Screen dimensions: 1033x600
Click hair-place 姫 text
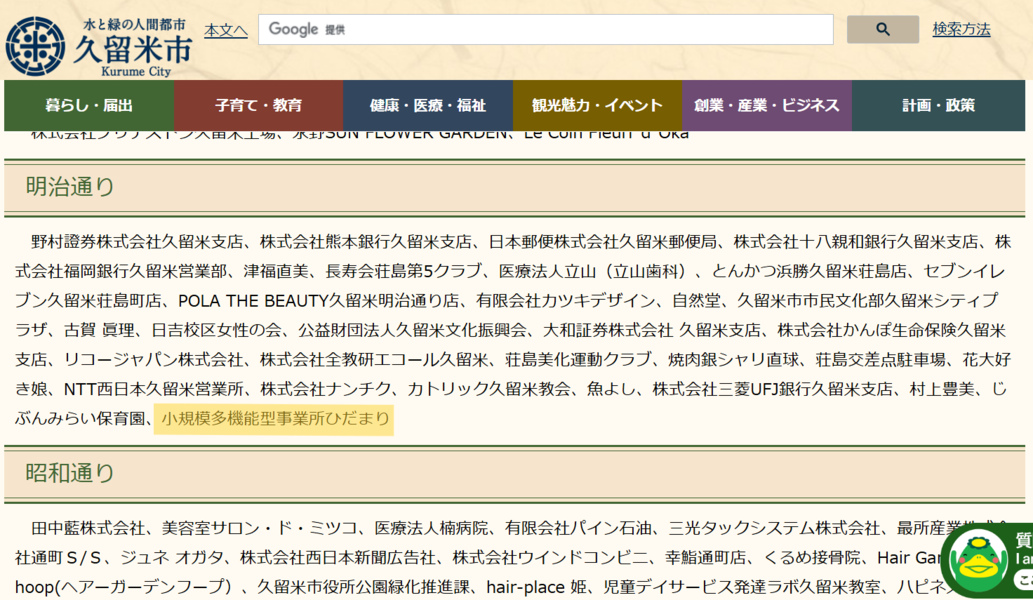pos(536,587)
